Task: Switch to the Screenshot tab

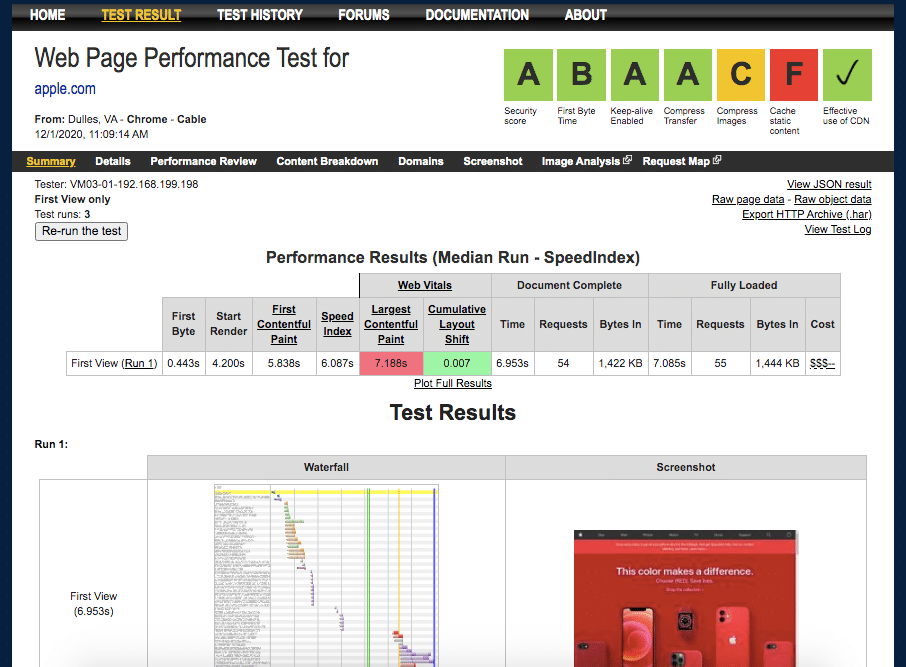Action: pos(493,161)
